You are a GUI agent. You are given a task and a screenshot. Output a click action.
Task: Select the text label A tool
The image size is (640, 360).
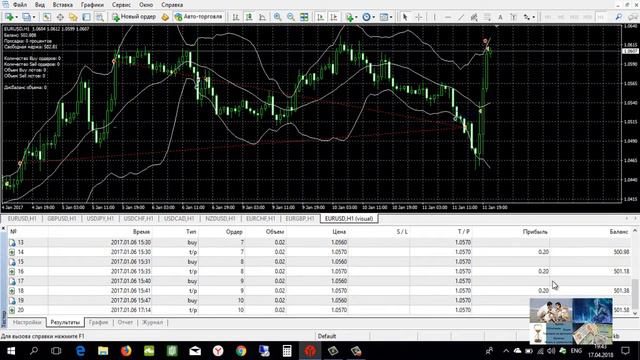tap(500, 17)
